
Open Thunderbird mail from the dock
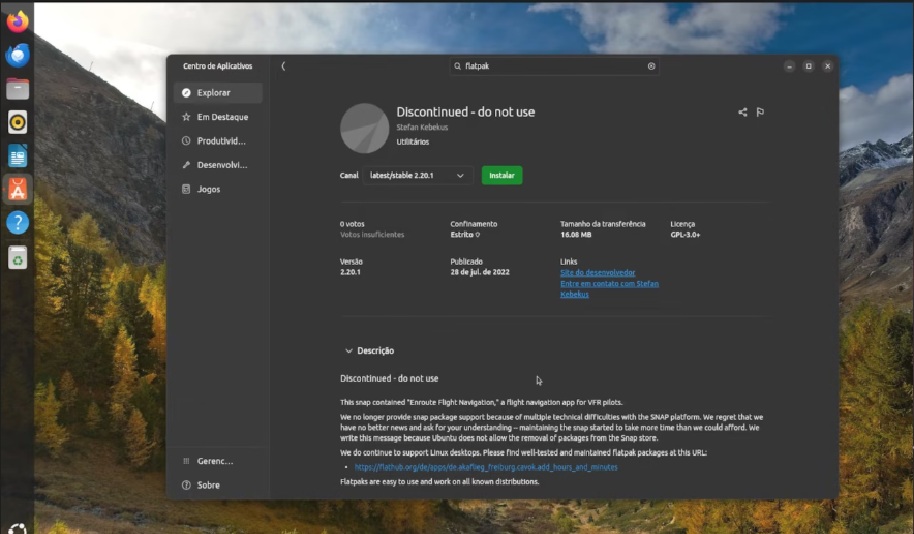pyautogui.click(x=18, y=55)
